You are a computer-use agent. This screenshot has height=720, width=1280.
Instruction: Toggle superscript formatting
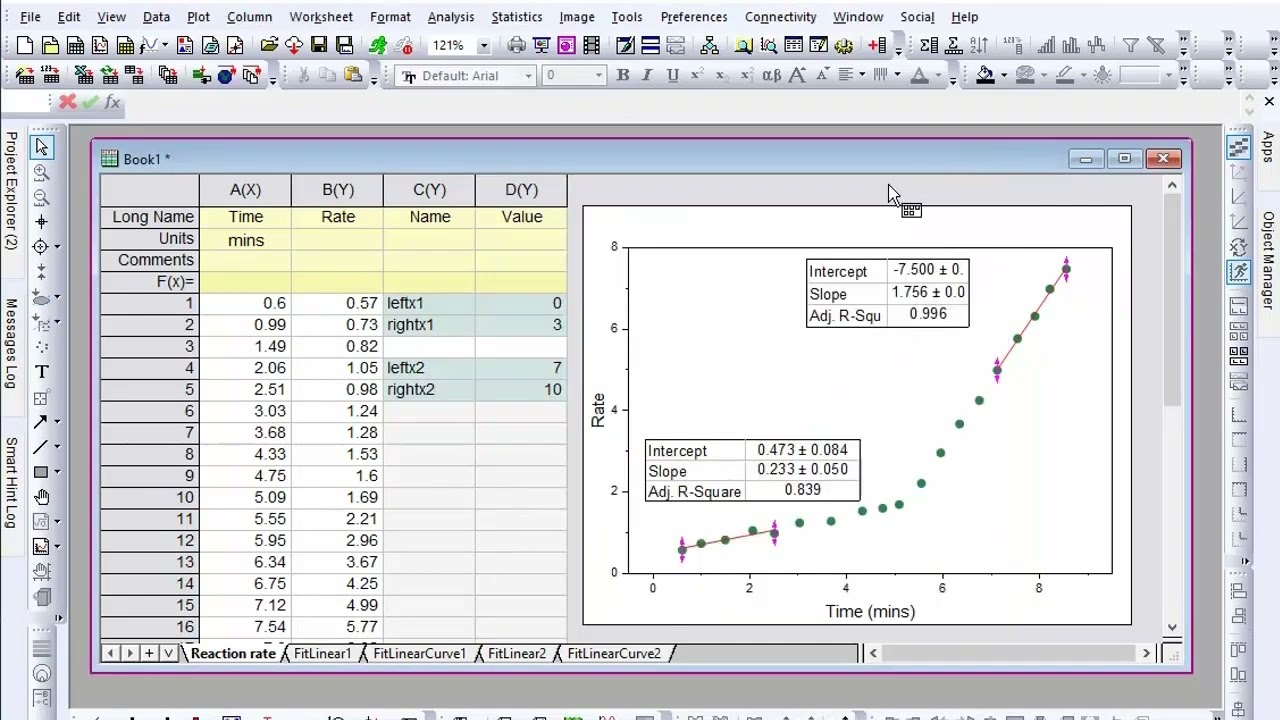click(x=698, y=75)
